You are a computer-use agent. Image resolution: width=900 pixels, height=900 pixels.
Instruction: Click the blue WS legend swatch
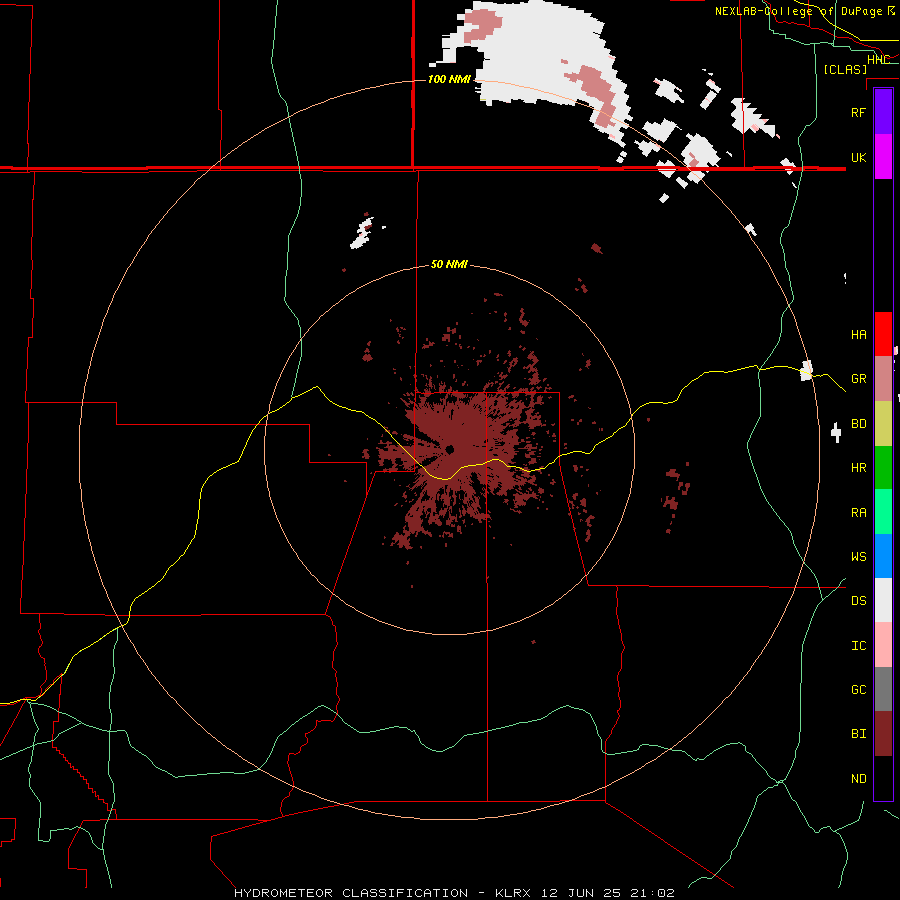point(883,556)
